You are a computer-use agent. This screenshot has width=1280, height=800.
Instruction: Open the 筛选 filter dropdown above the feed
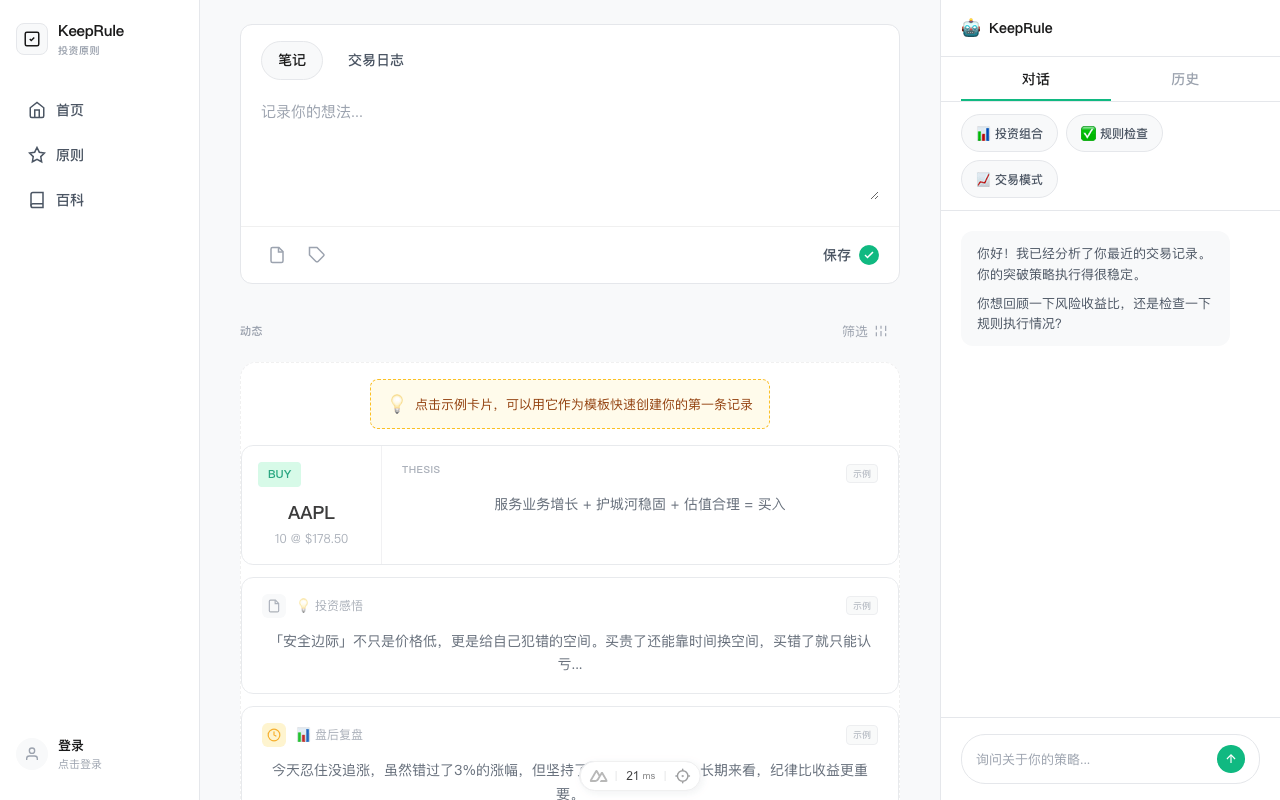[863, 331]
